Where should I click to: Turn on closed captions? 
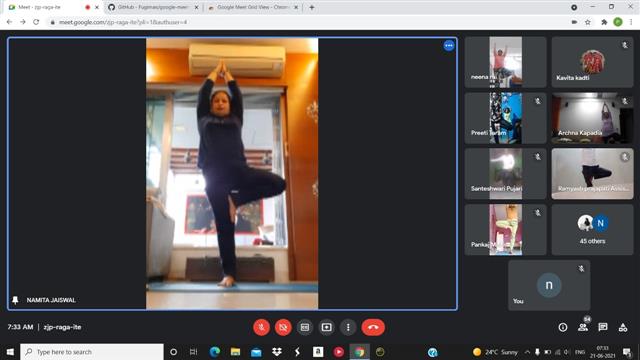305,327
